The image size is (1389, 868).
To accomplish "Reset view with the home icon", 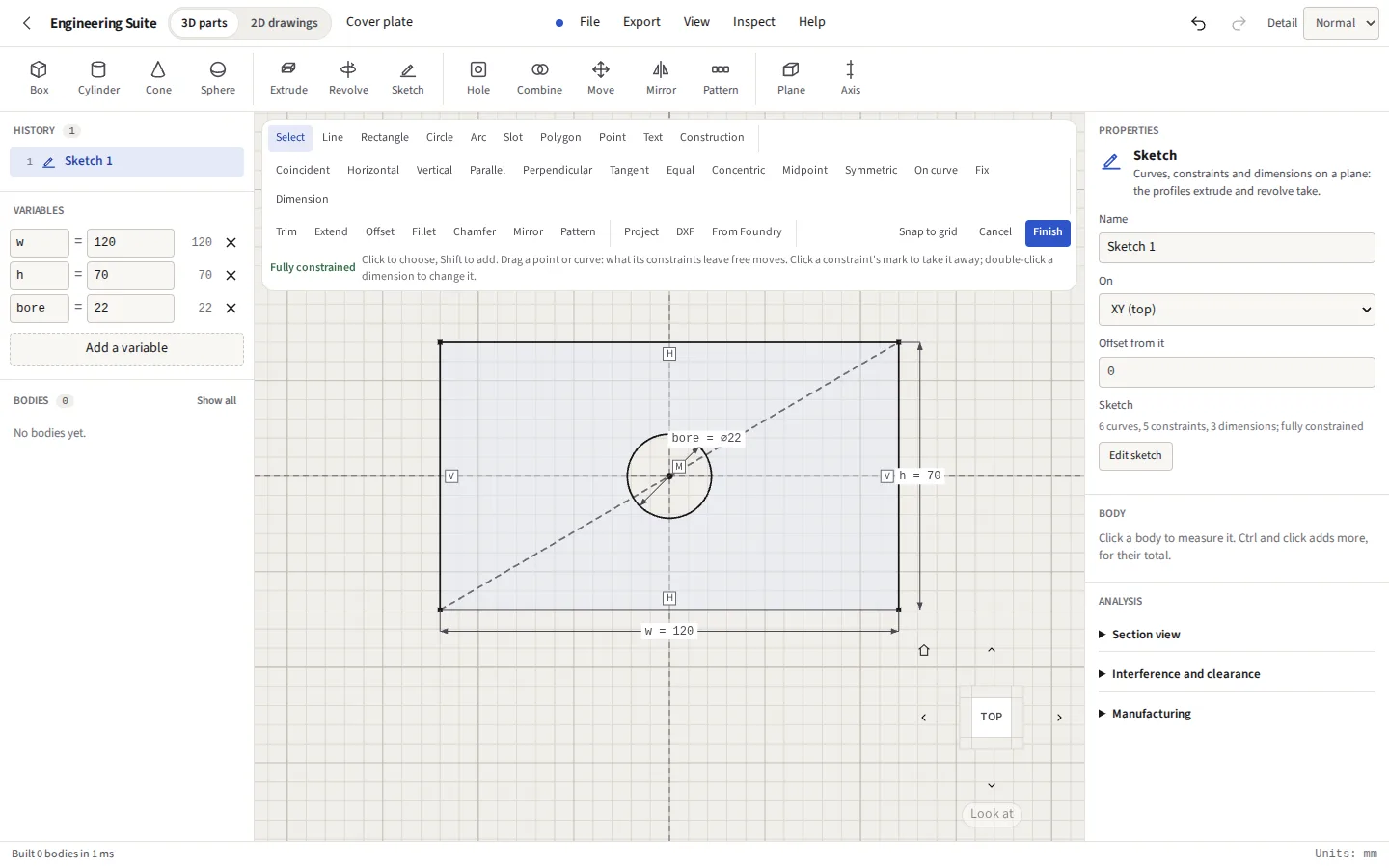I will pos(924,650).
